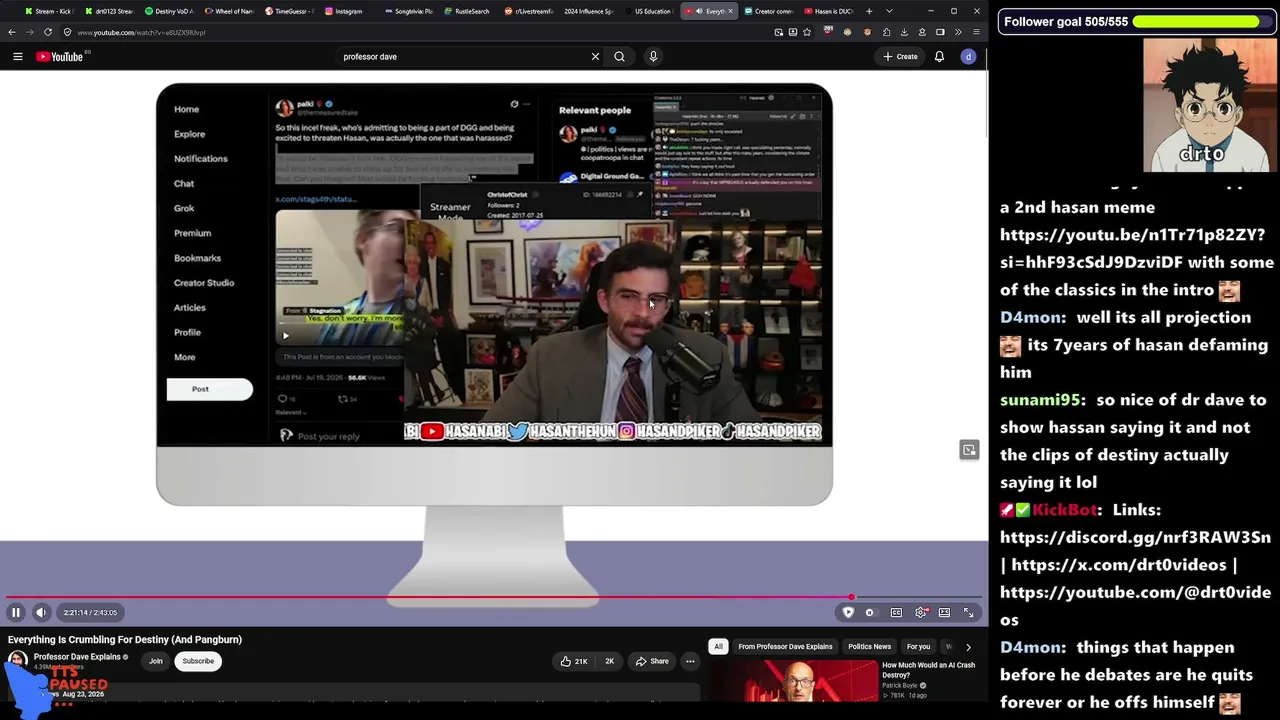The height and width of the screenshot is (720, 1280).
Task: Click the miniplayer icon at video edge
Action: (x=969, y=450)
